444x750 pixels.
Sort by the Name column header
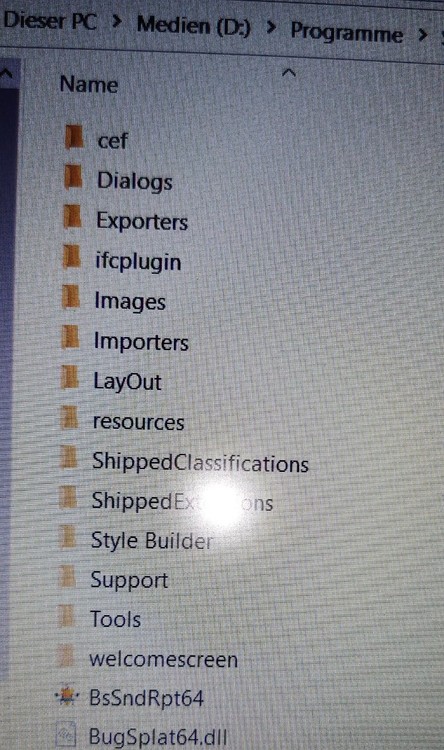tap(89, 85)
